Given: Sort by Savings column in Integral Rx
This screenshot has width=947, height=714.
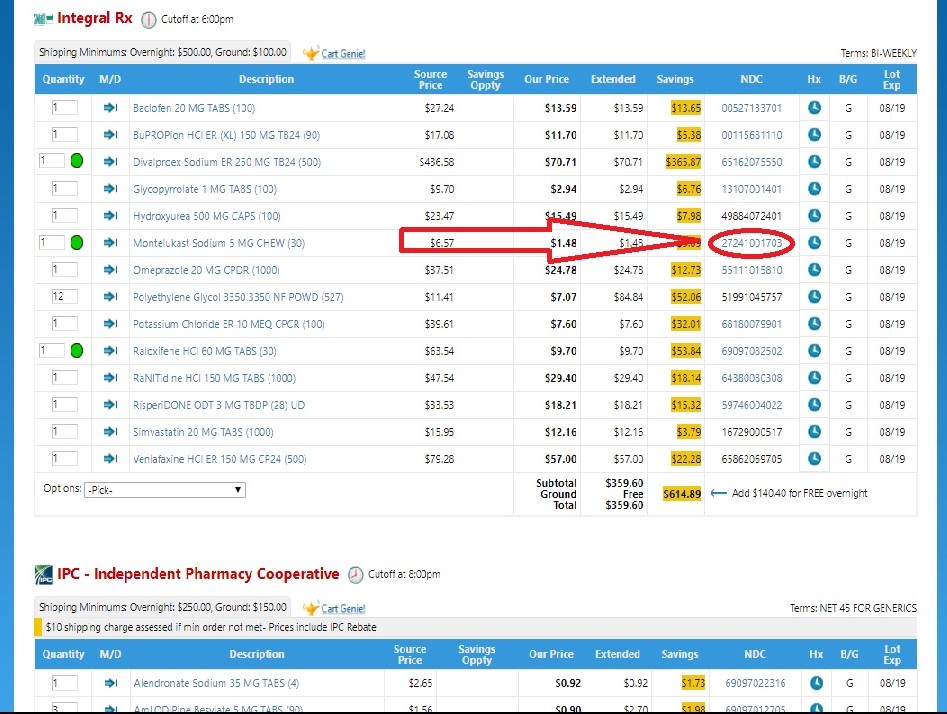Looking at the screenshot, I should [675, 79].
